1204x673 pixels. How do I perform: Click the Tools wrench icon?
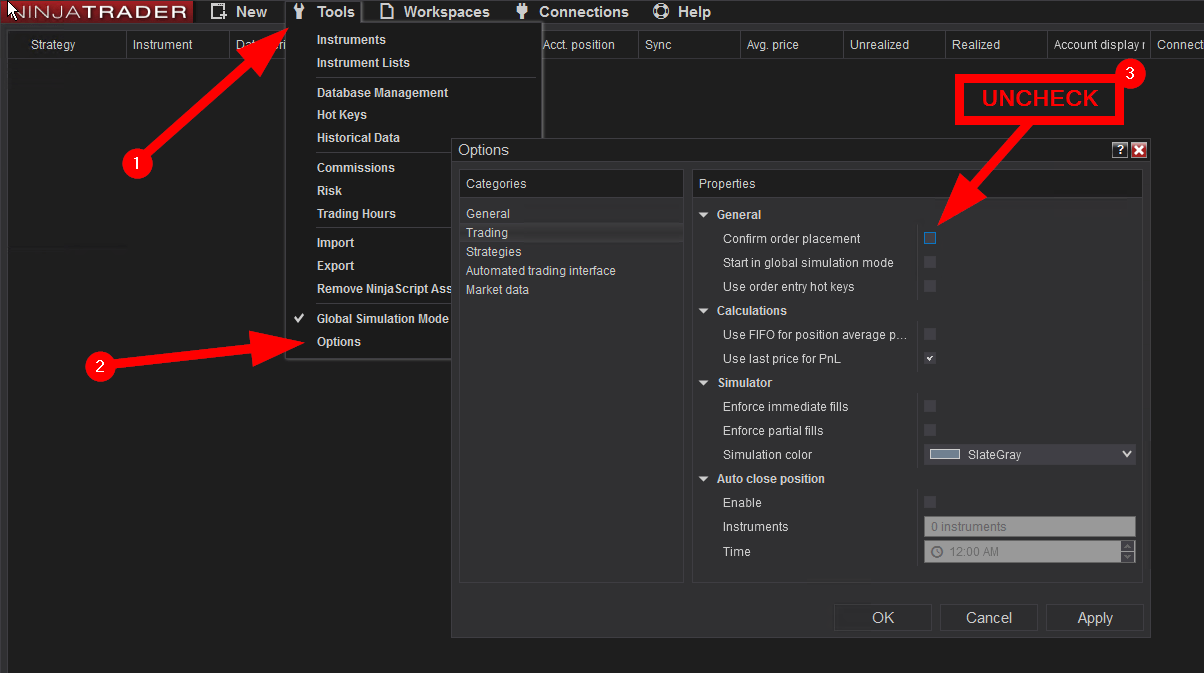tap(299, 12)
